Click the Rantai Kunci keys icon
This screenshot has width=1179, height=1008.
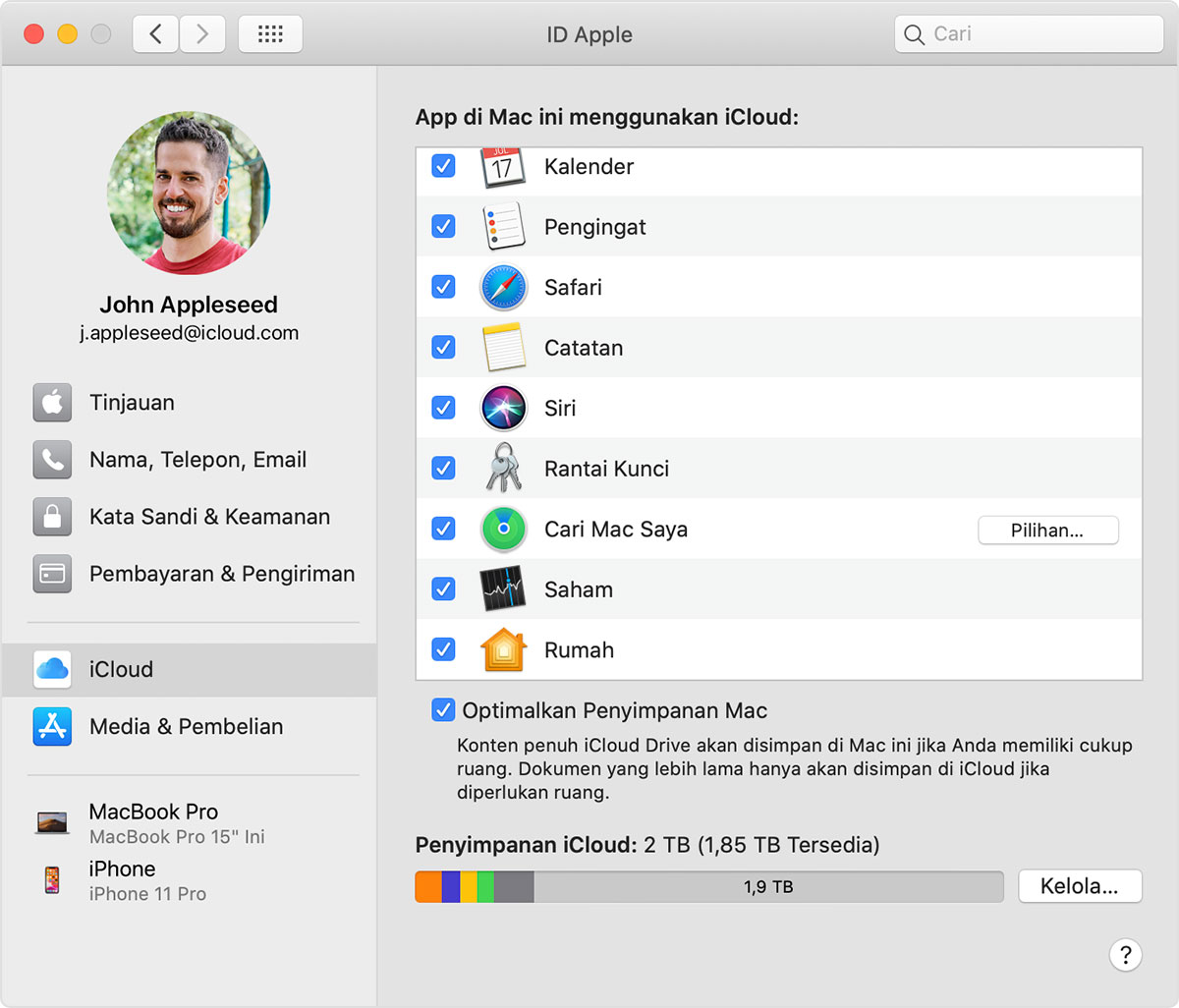[x=503, y=469]
